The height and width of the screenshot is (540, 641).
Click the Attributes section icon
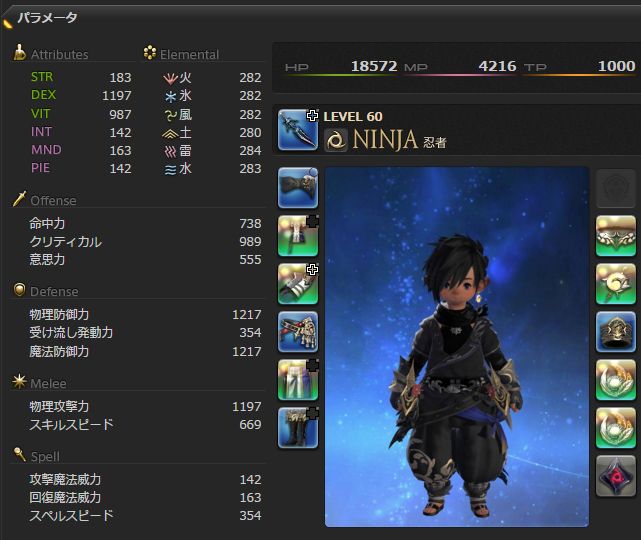click(19, 52)
